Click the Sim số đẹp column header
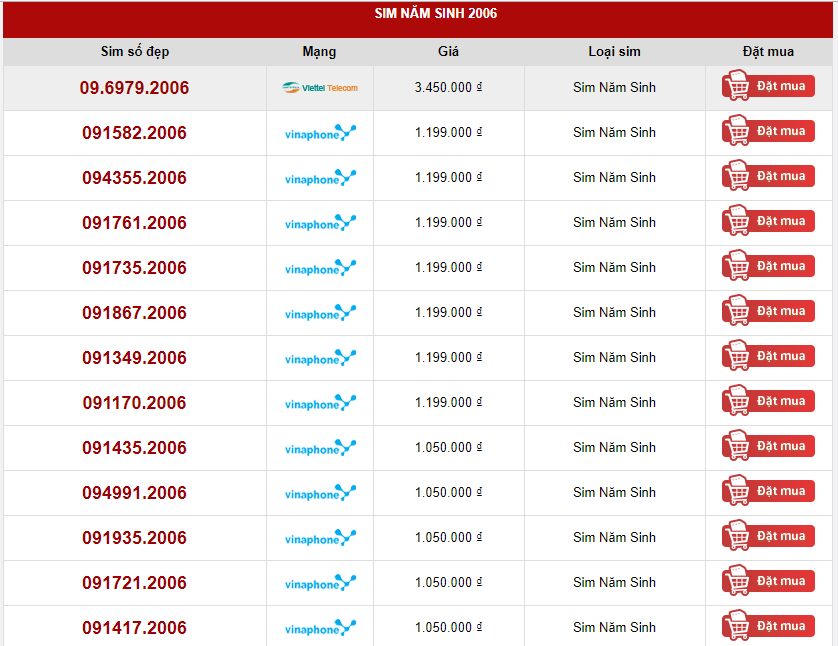Image resolution: width=838 pixels, height=646 pixels. tap(135, 52)
